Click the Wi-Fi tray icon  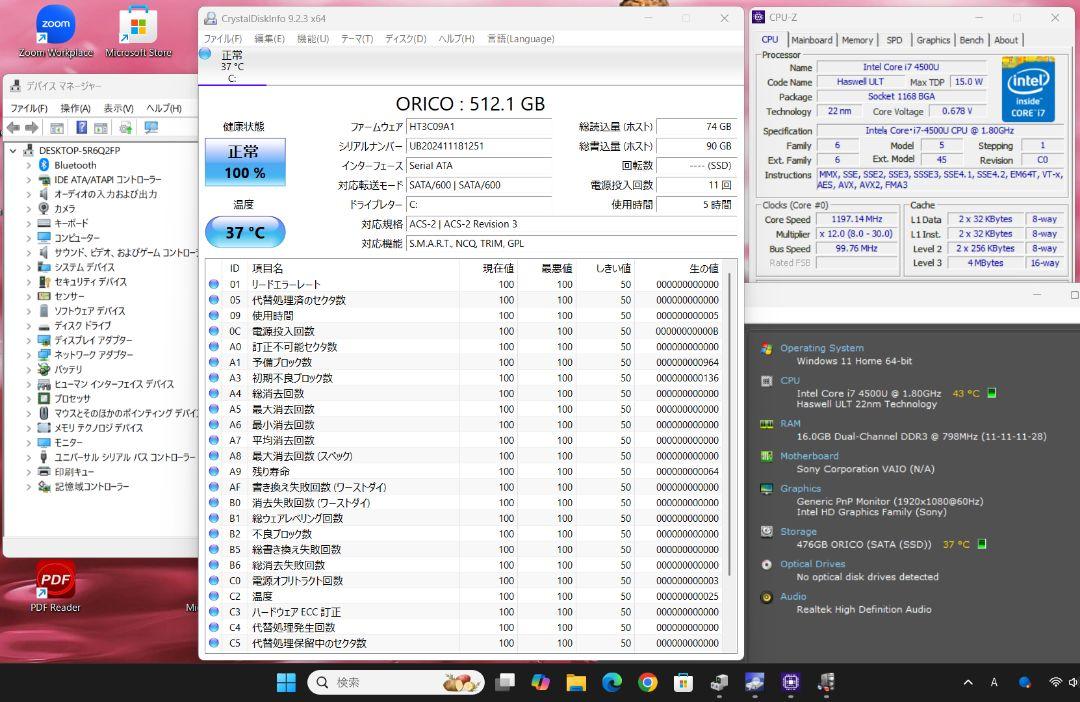[1055, 682]
